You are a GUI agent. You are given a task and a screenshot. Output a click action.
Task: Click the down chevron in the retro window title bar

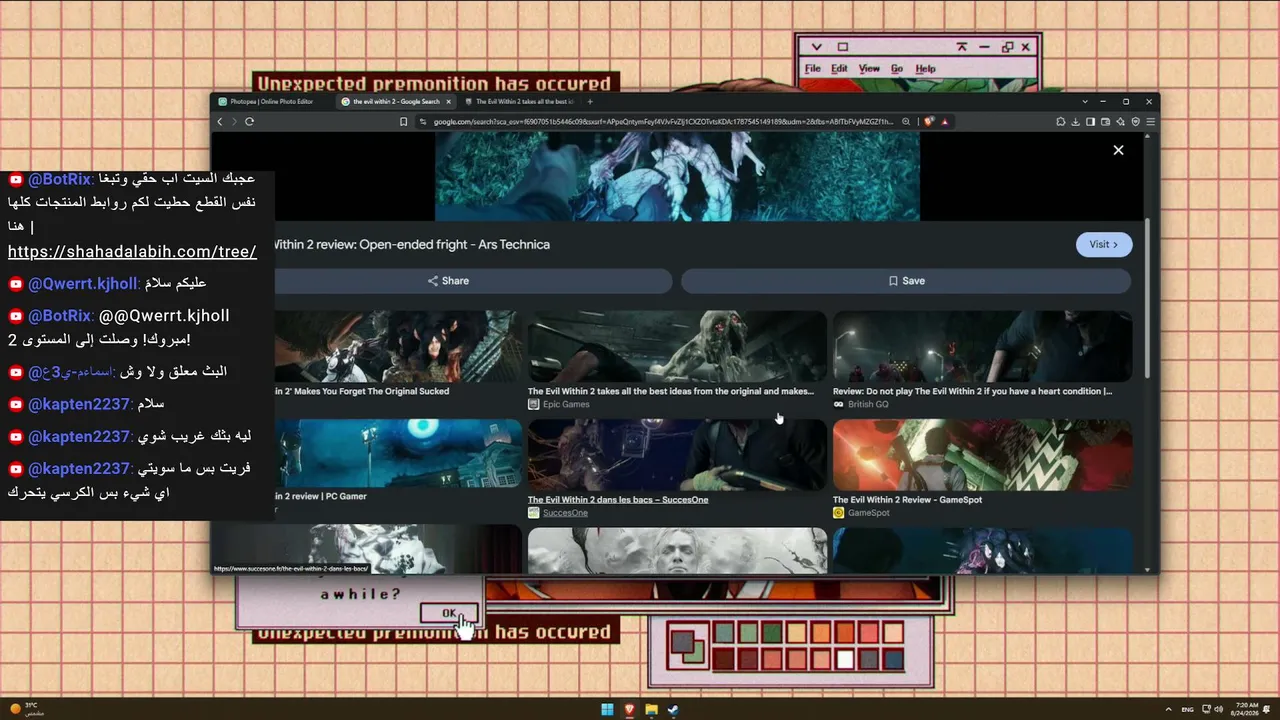click(x=816, y=47)
